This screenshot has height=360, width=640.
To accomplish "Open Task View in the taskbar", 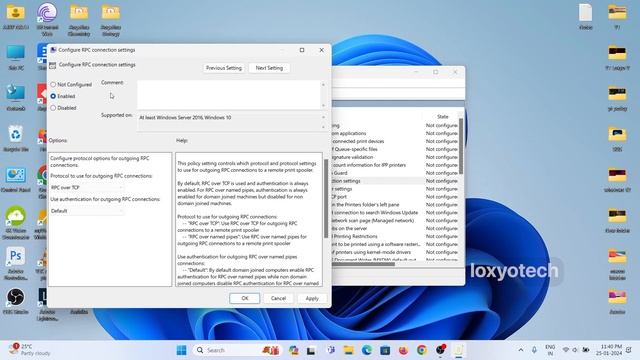I will click(x=311, y=350).
